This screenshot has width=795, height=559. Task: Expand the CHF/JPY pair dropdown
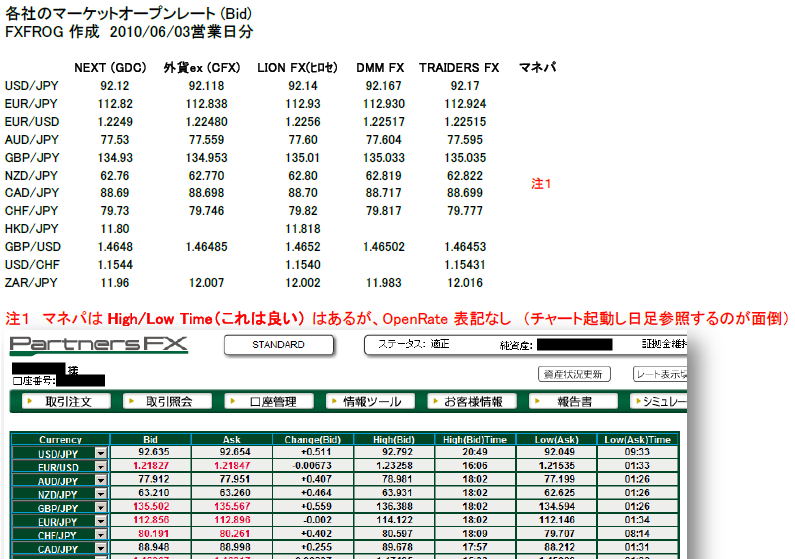pos(101,534)
